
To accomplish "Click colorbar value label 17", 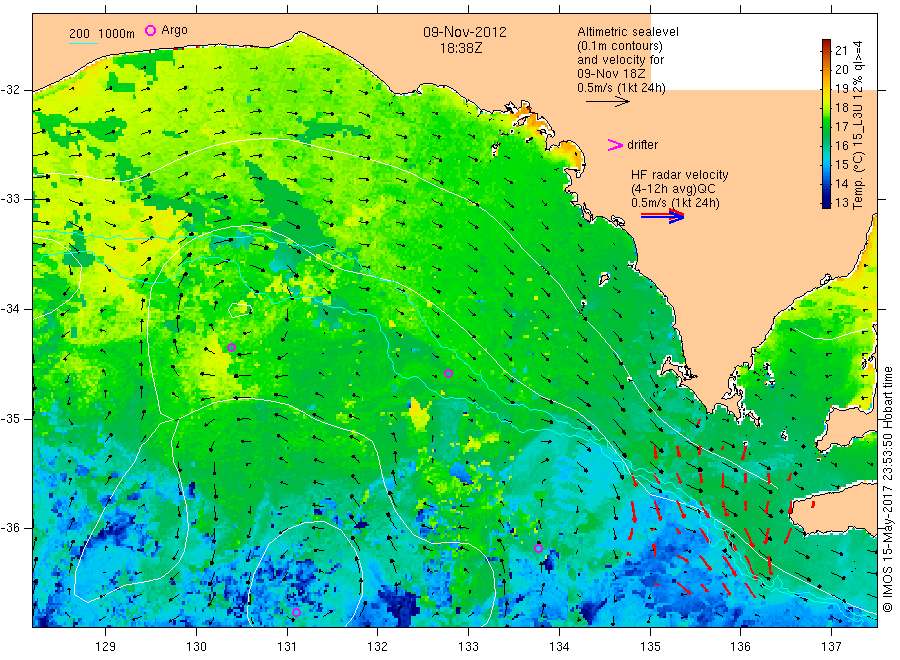I will 841,126.
